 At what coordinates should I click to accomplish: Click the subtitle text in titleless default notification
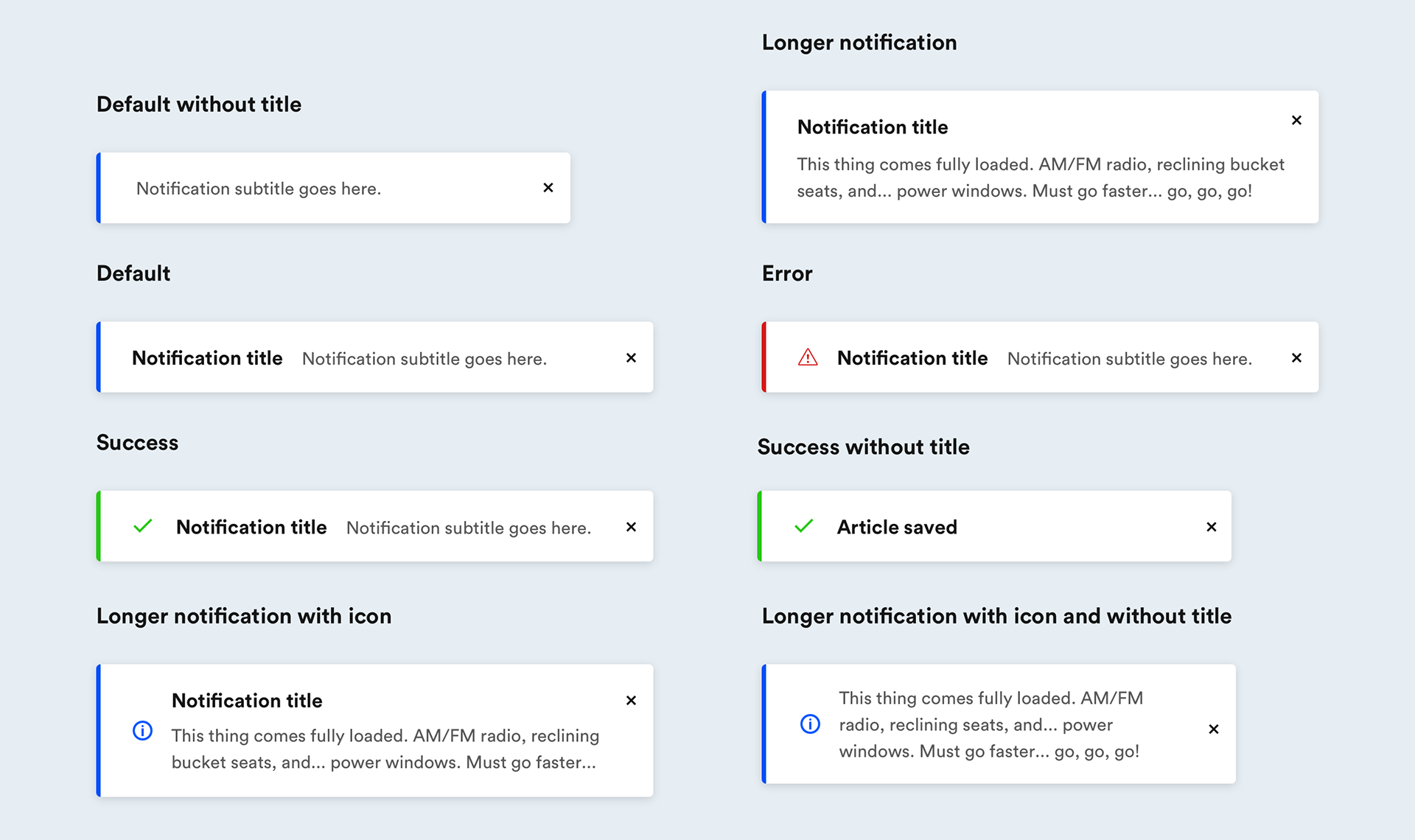click(259, 189)
